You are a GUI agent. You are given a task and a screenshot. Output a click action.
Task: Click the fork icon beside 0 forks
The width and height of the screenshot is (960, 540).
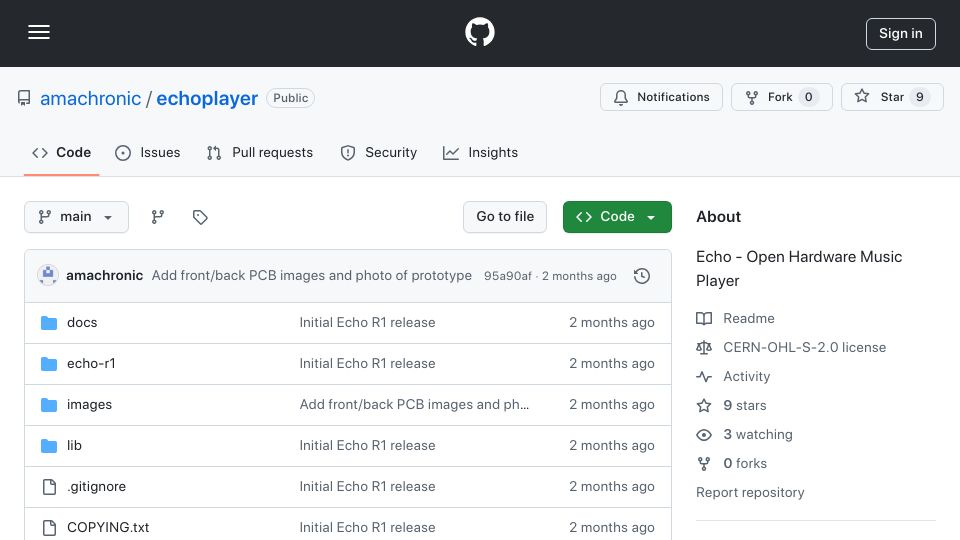[704, 463]
